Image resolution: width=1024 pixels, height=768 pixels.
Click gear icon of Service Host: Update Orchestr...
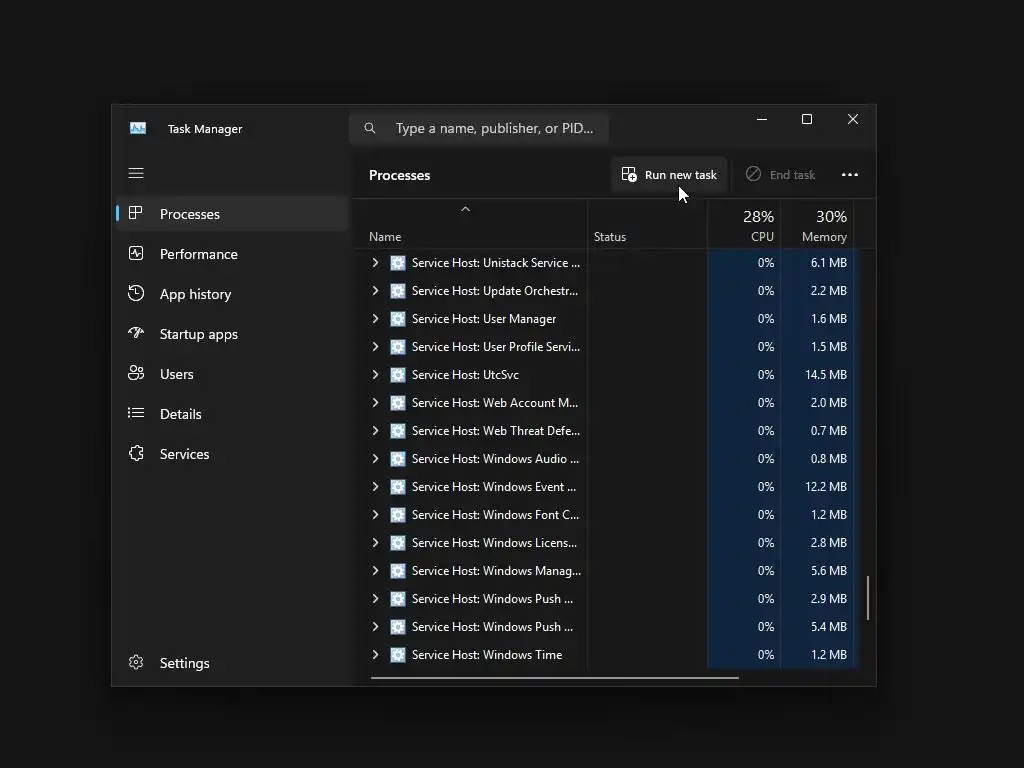398,291
